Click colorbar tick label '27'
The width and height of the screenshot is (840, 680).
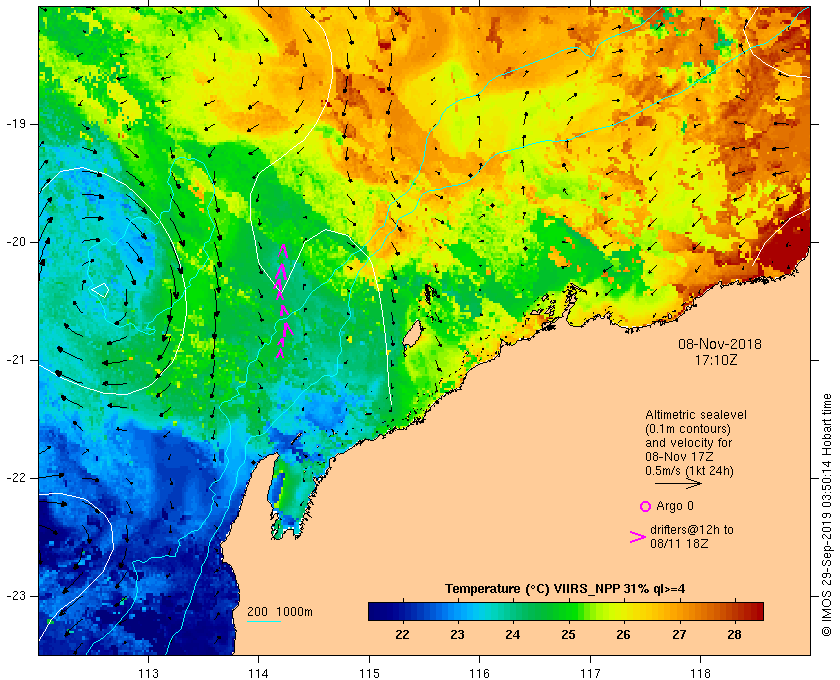[x=679, y=634]
